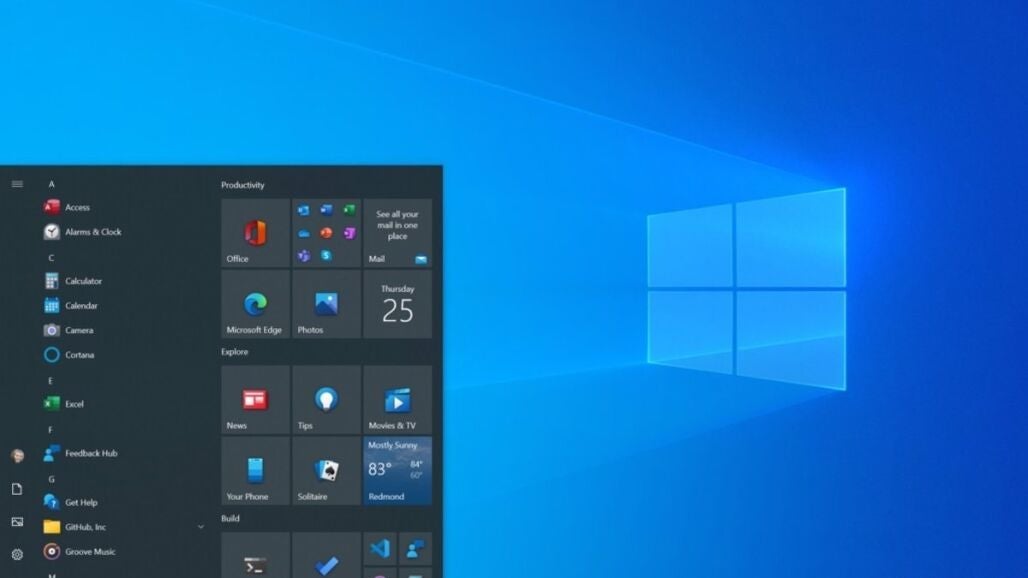Open the Tips tile
The image size is (1028, 578).
coord(326,400)
